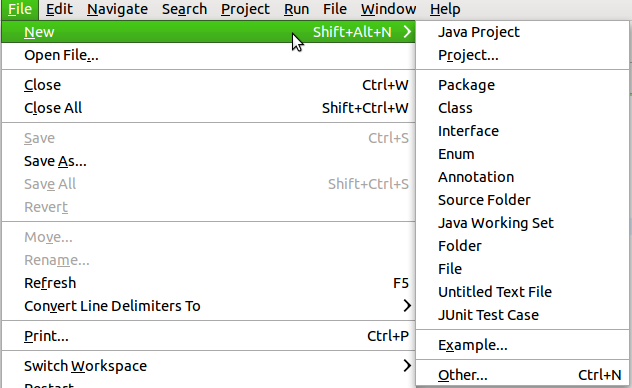Click Refresh in the File menu

point(208,283)
